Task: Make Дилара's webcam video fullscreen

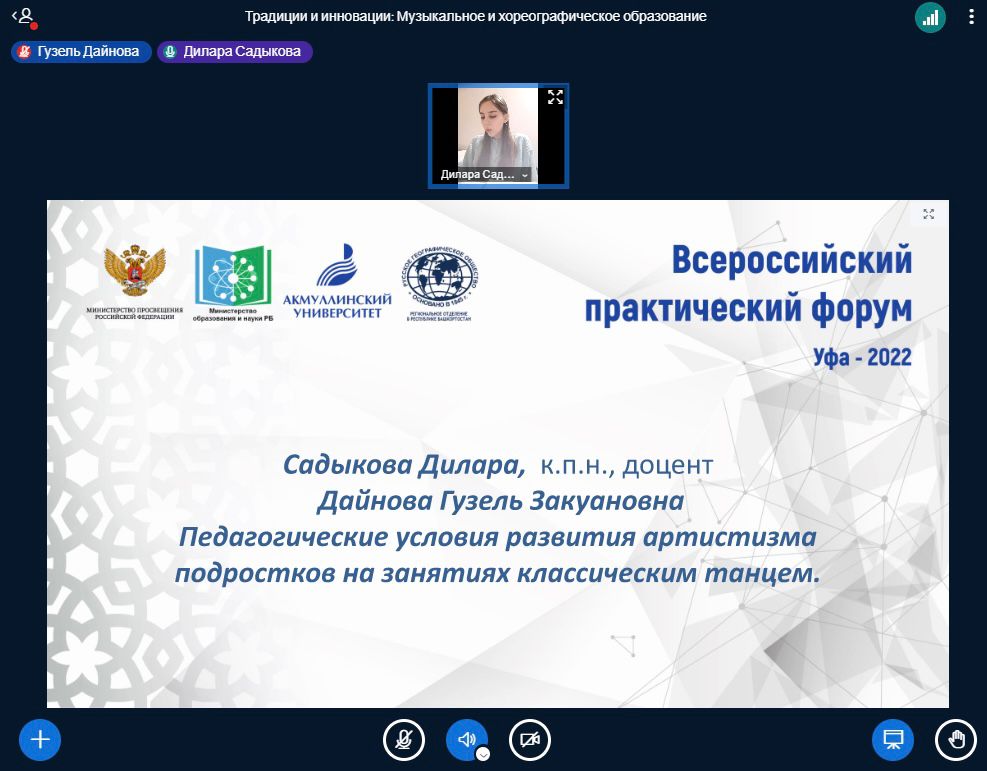Action: (x=555, y=97)
